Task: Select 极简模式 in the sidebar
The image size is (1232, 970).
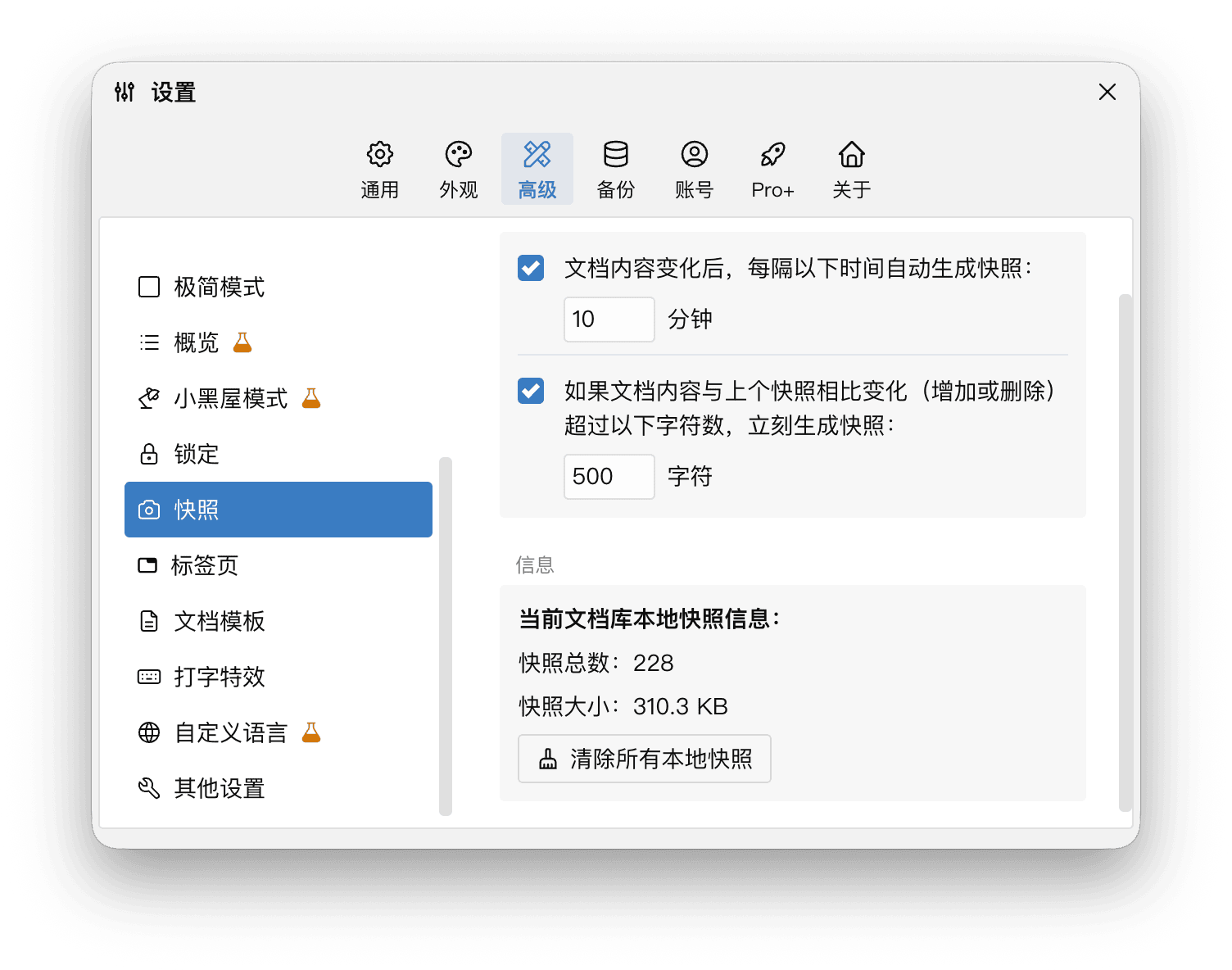Action: click(x=219, y=288)
